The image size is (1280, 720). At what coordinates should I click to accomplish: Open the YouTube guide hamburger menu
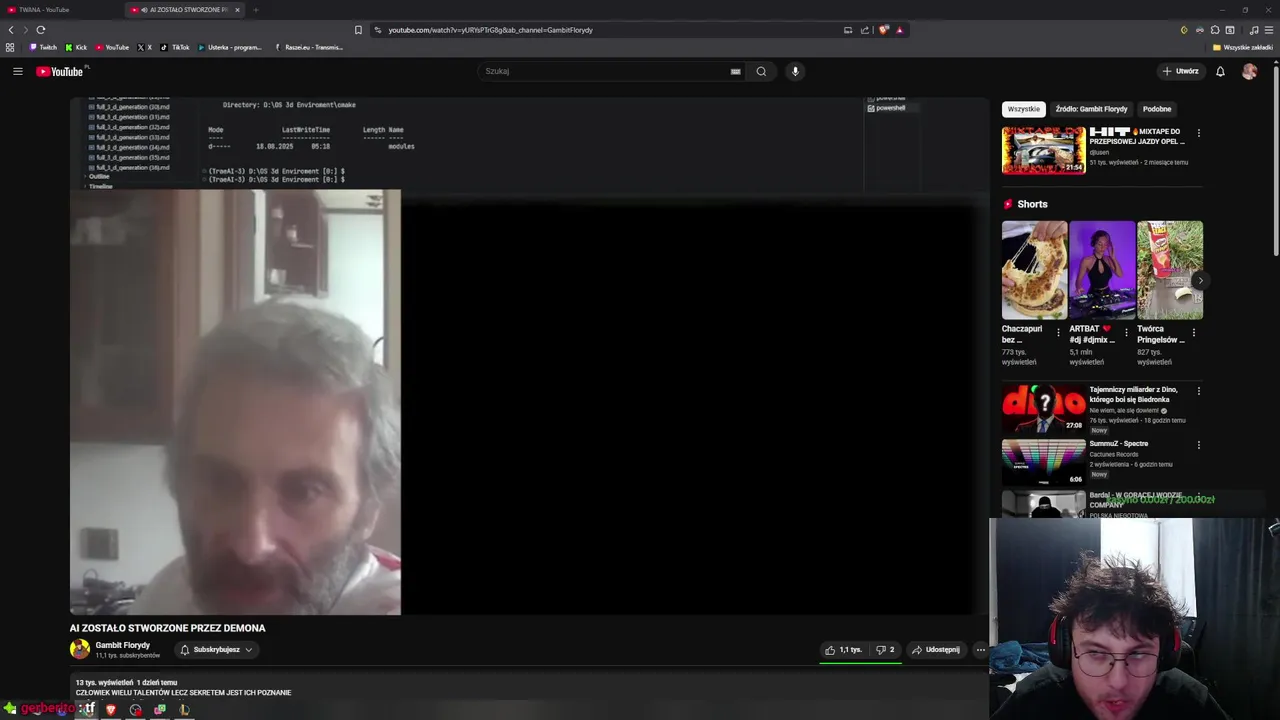17,71
